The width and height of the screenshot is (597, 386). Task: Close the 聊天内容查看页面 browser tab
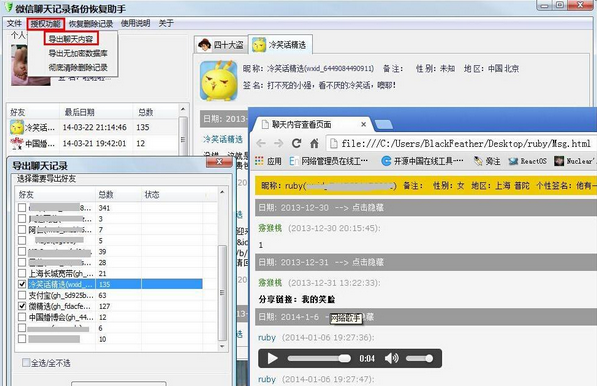click(363, 124)
